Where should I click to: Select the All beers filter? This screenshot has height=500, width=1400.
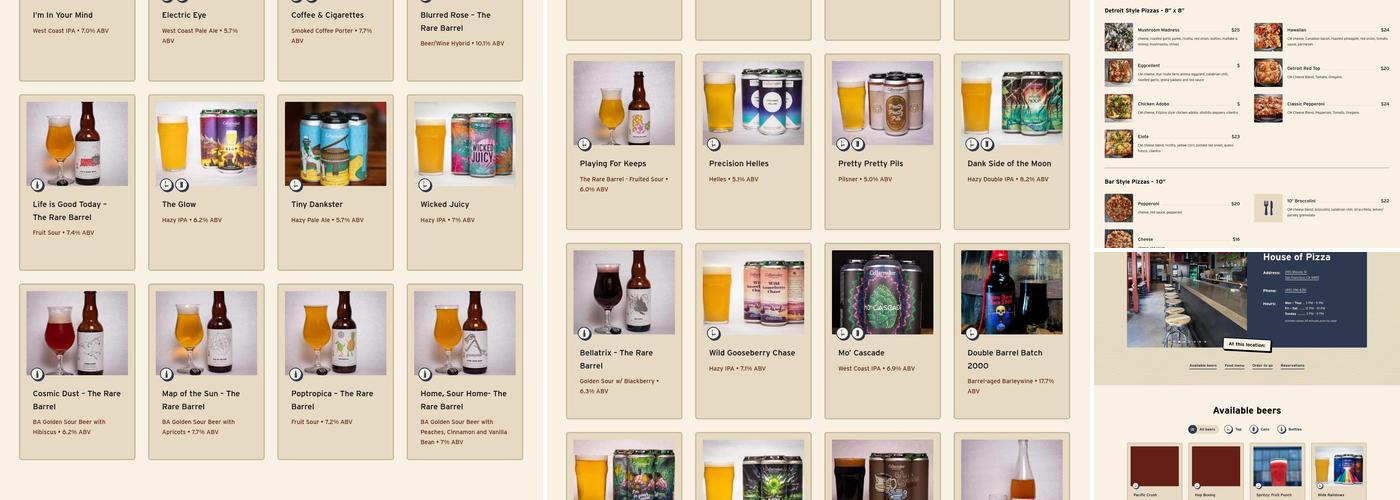pos(1204,429)
